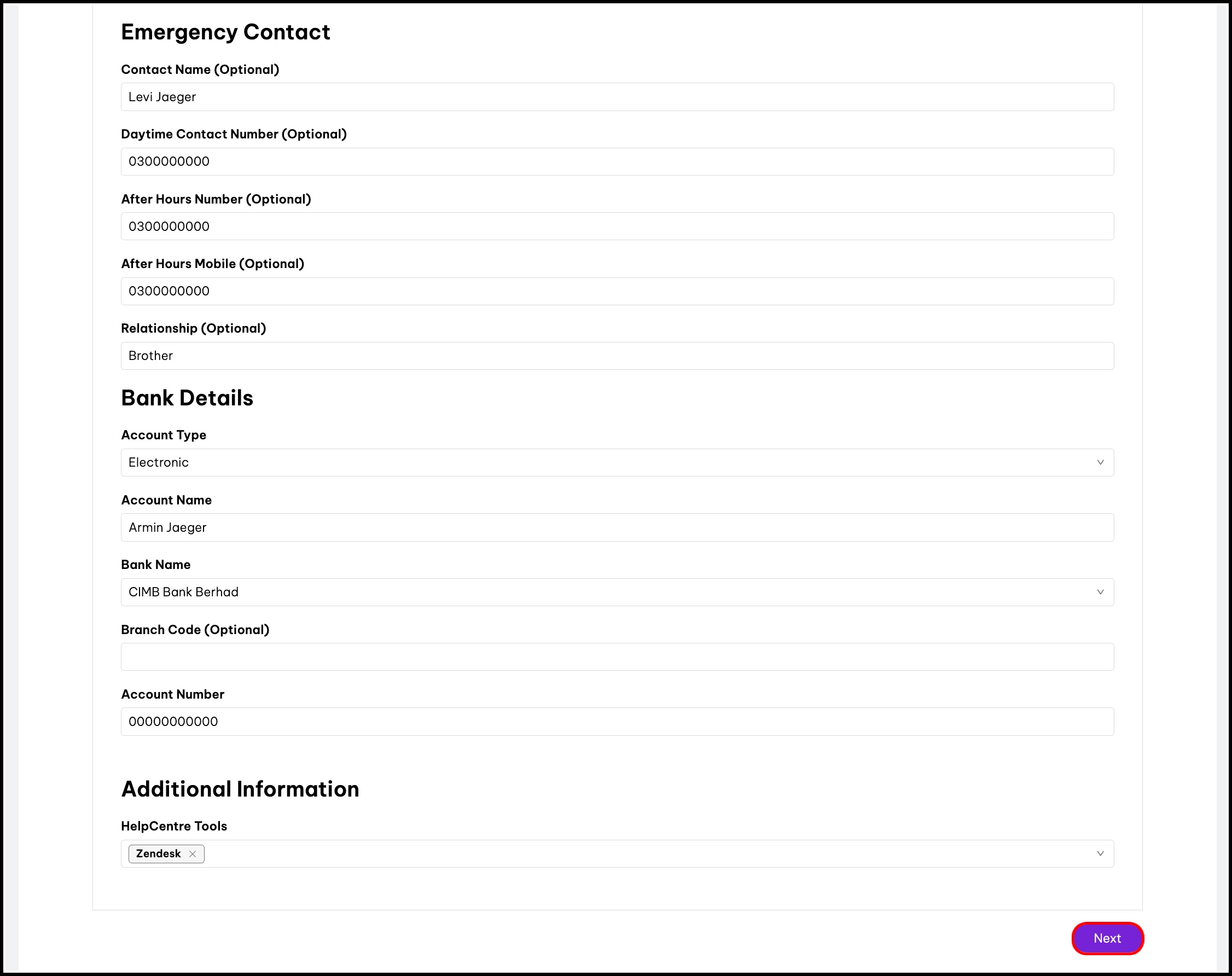Image resolution: width=1232 pixels, height=976 pixels.
Task: Select the Zendesk tag chip
Action: 158,853
